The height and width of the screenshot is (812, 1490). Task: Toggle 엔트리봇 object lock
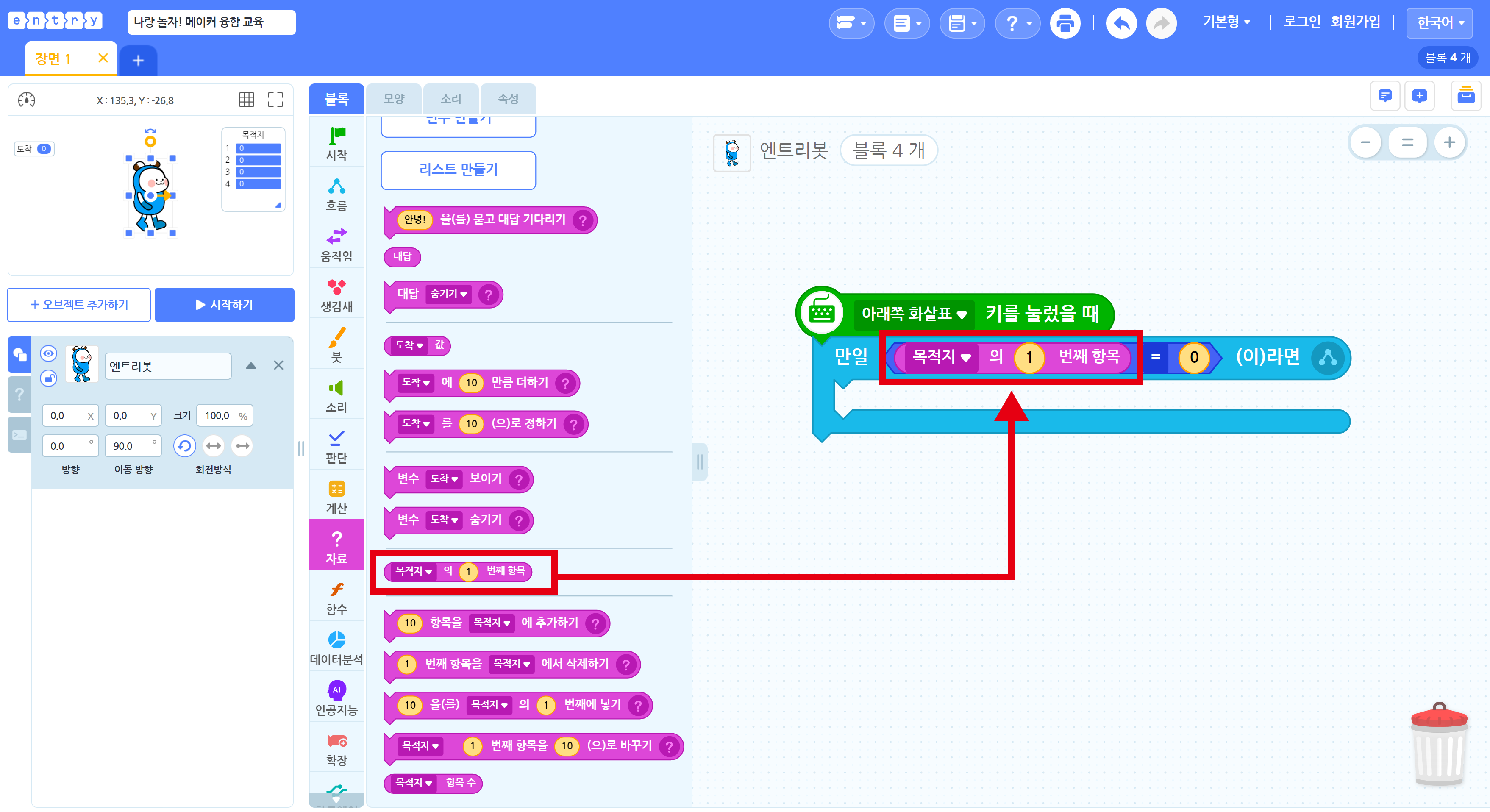tap(49, 378)
